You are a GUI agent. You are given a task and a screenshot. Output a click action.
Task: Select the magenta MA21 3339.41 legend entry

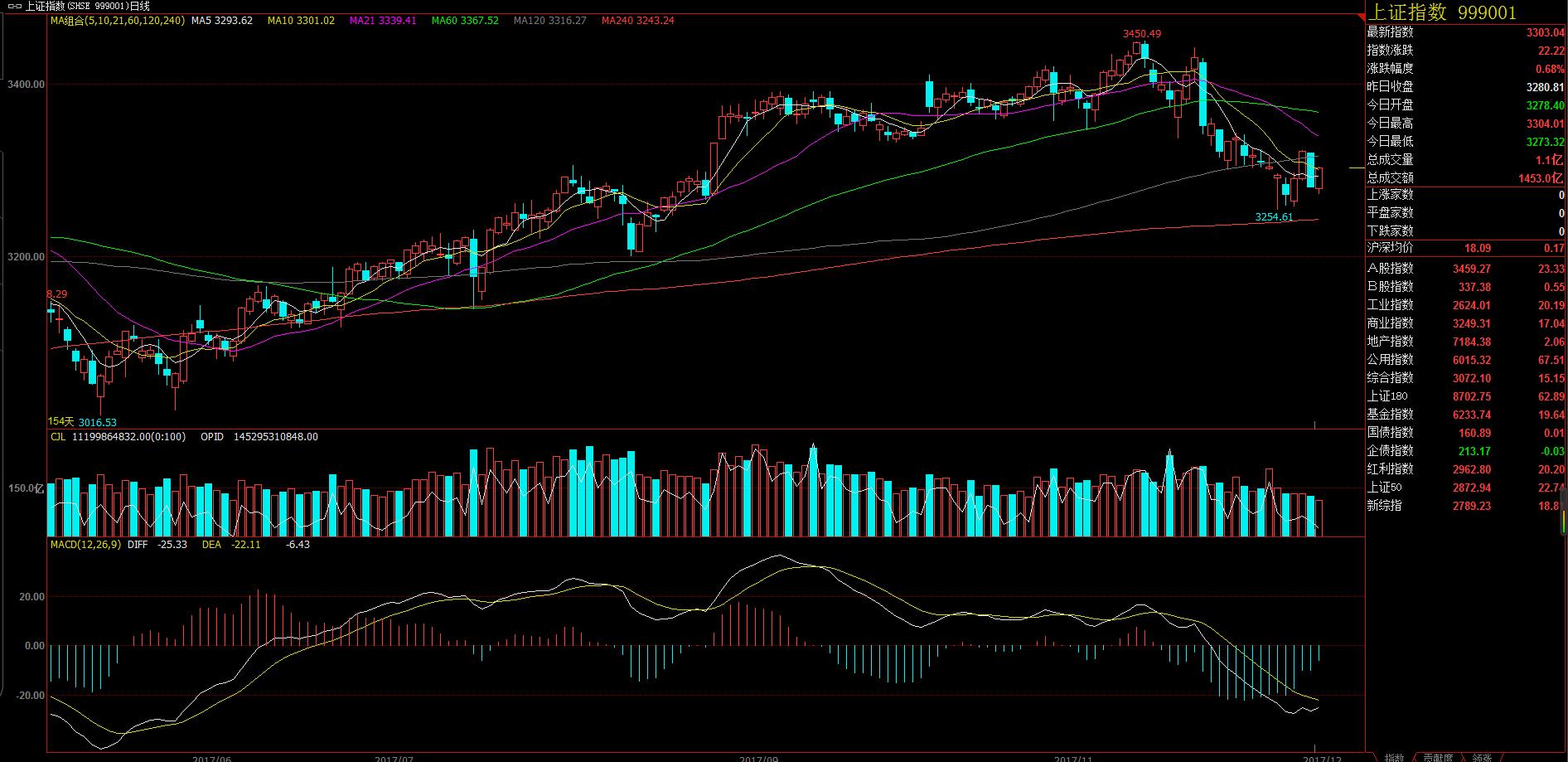(383, 21)
